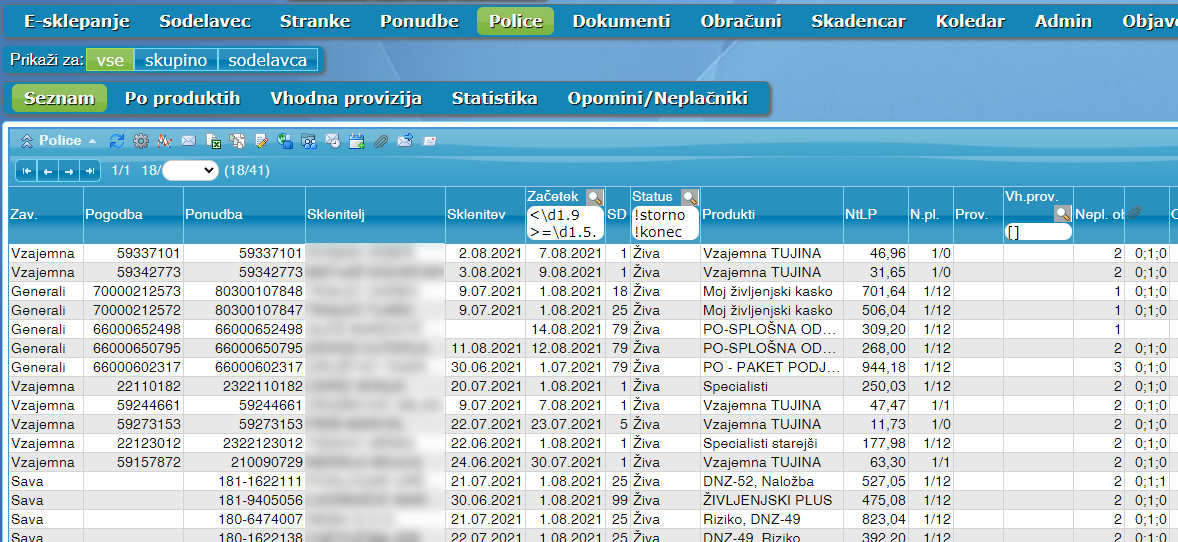Click the Začetek date filter field
This screenshot has height=542, width=1178.
click(x=566, y=223)
